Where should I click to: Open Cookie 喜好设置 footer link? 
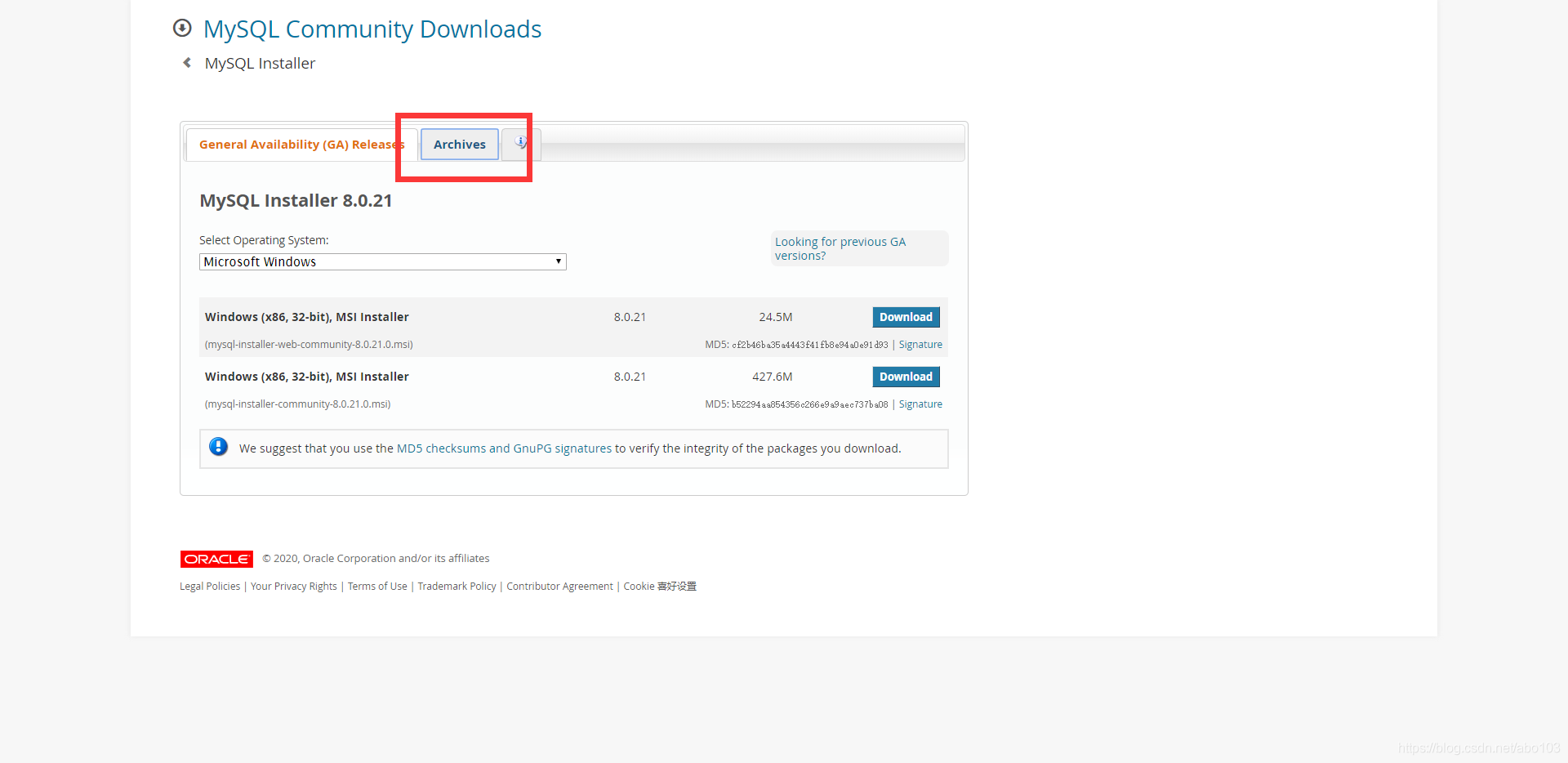(x=660, y=587)
